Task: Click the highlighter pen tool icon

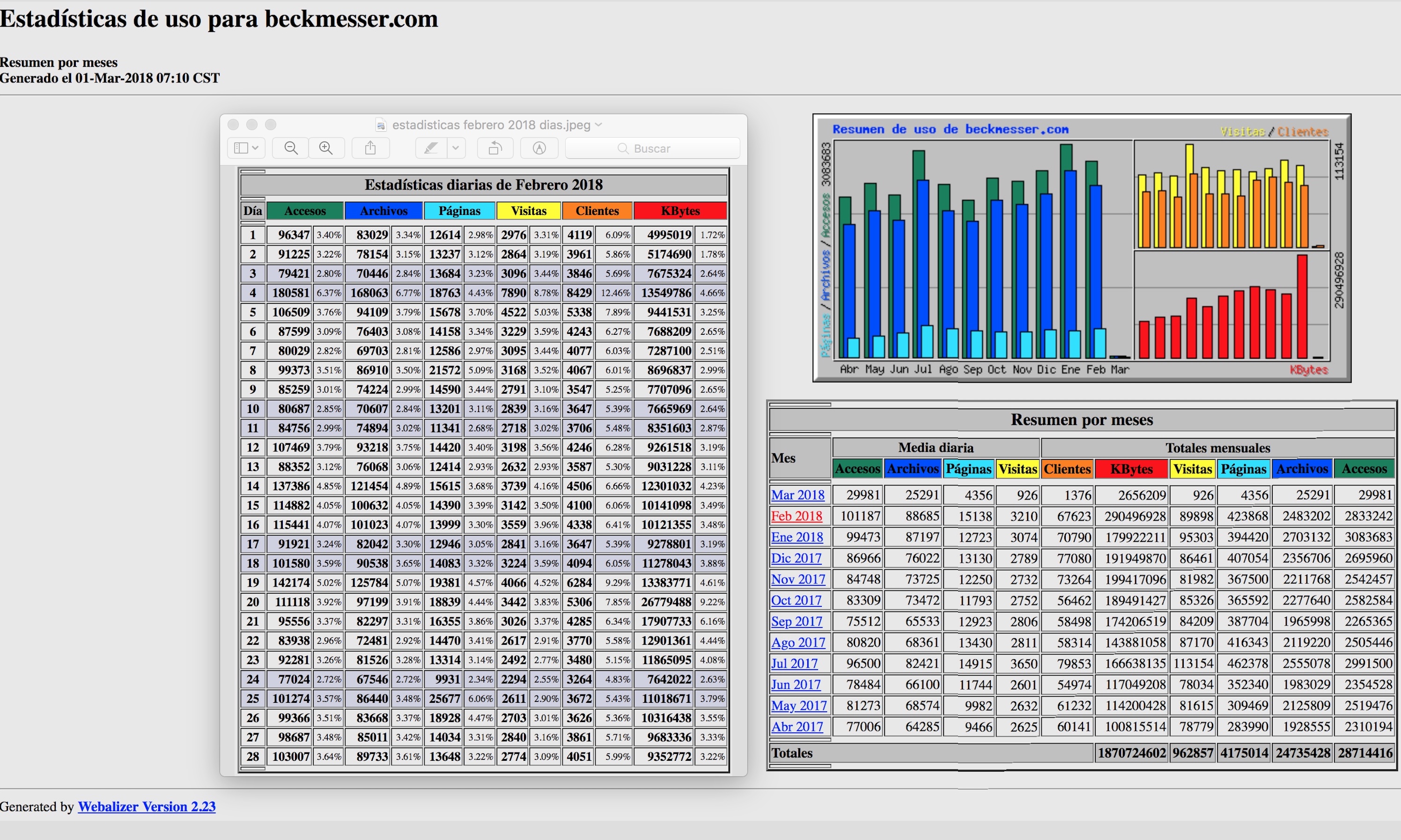Action: tap(431, 148)
